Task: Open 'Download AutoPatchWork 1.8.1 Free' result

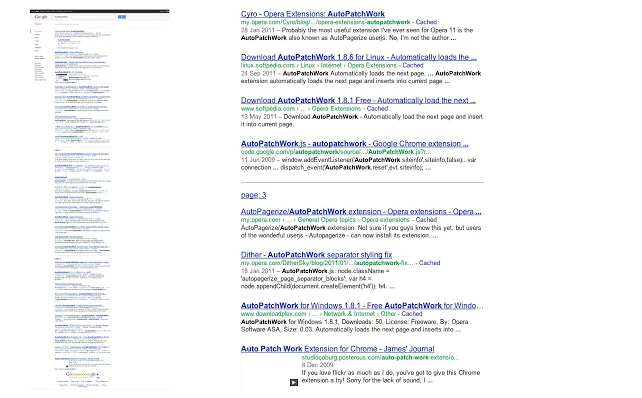Action: [x=358, y=100]
